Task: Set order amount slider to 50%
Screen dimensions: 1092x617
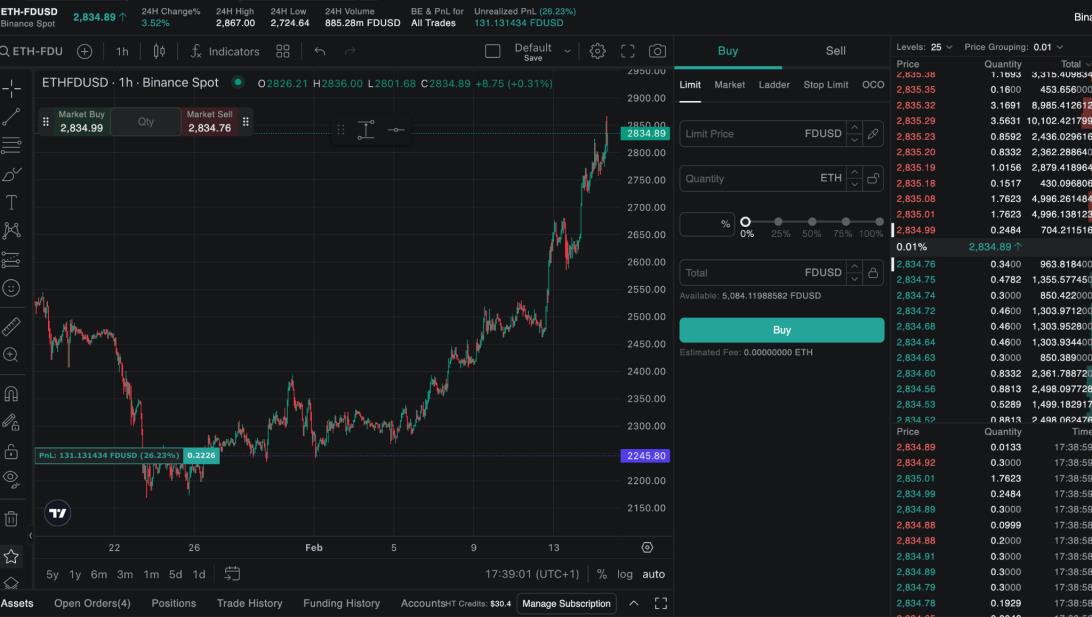Action: 812,222
